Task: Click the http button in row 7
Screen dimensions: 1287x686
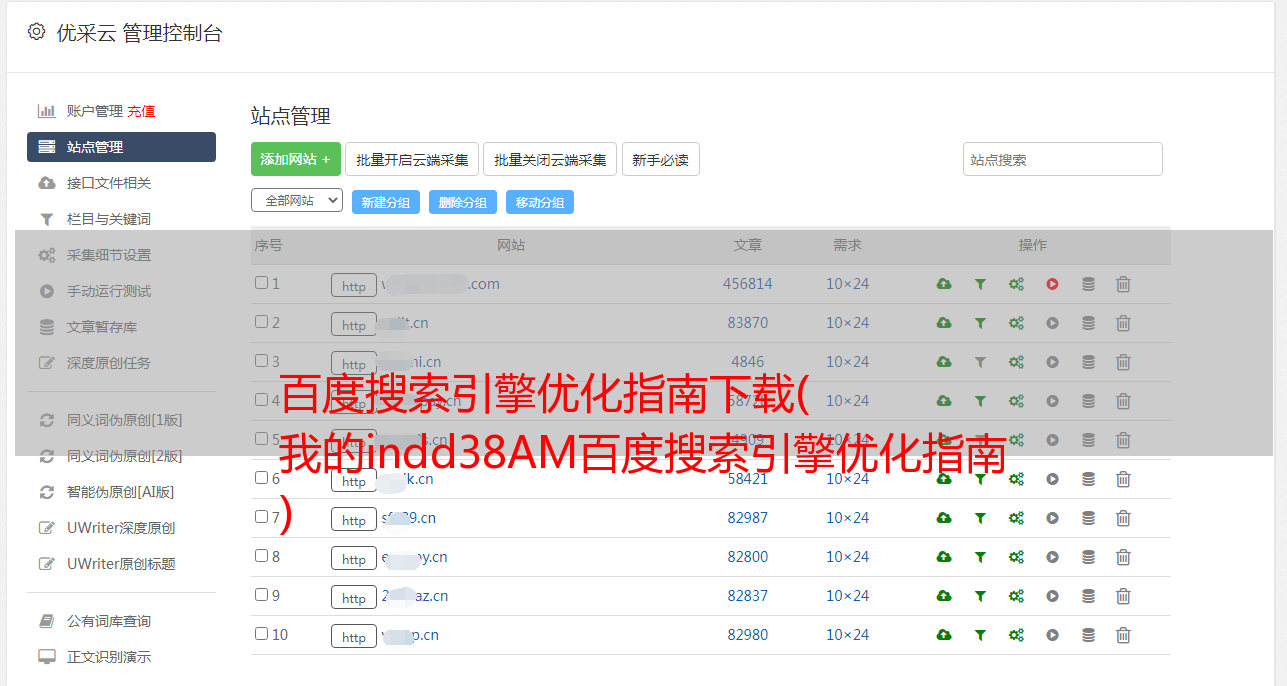Action: coord(354,520)
